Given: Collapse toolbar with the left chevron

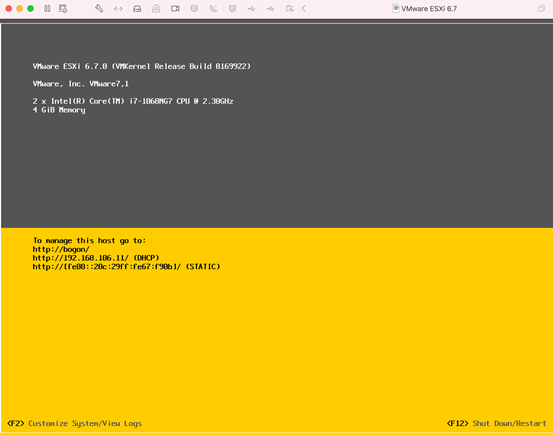Looking at the screenshot, I should point(304,8).
